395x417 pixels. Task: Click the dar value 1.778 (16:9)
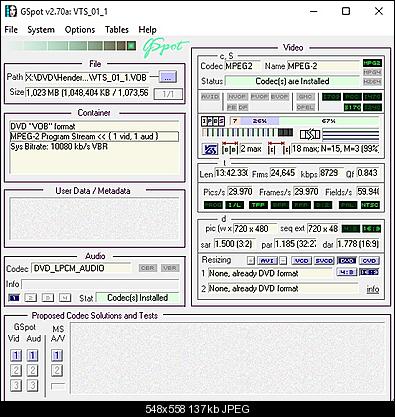click(x=358, y=244)
